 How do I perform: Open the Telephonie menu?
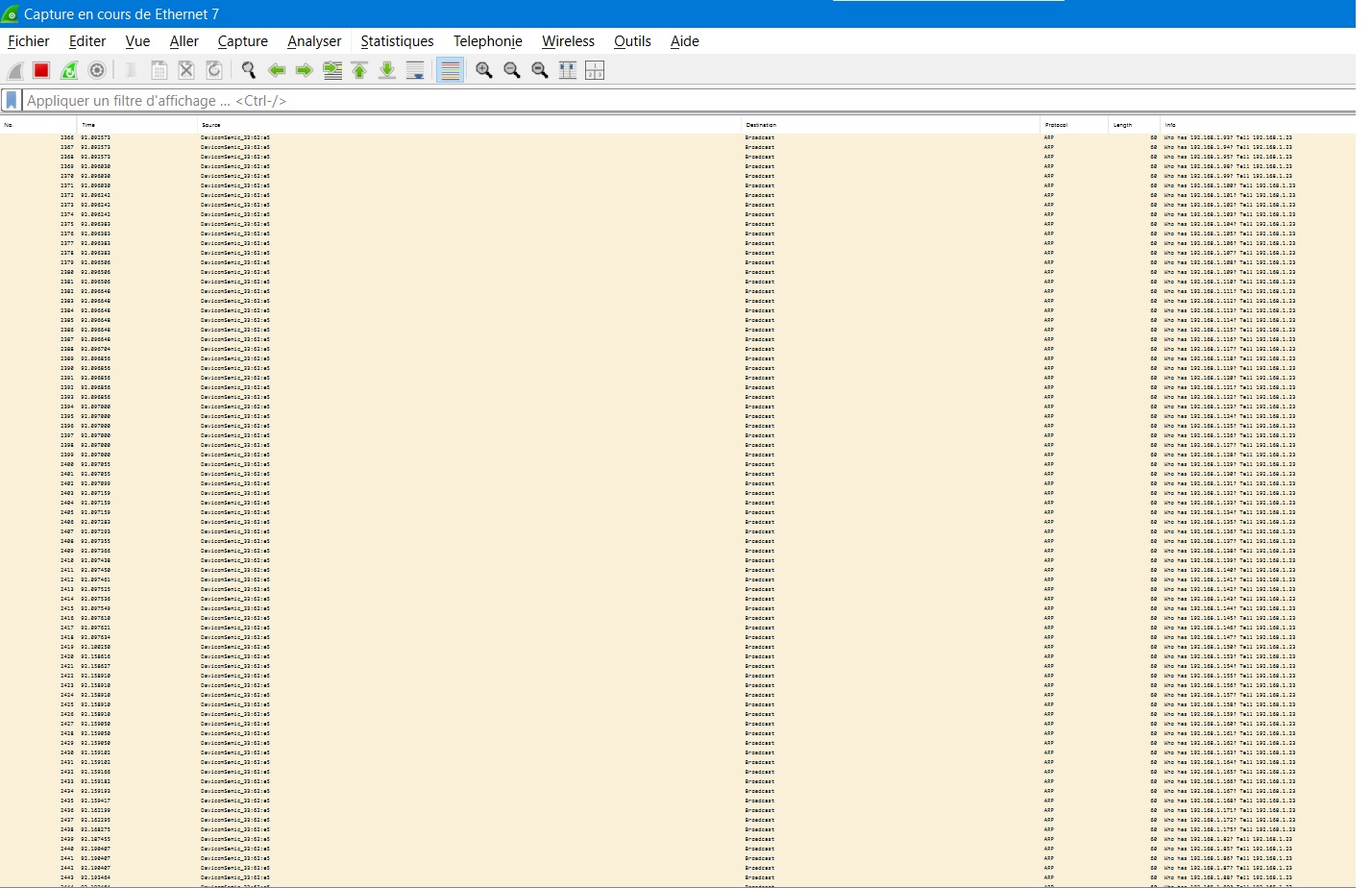click(488, 41)
